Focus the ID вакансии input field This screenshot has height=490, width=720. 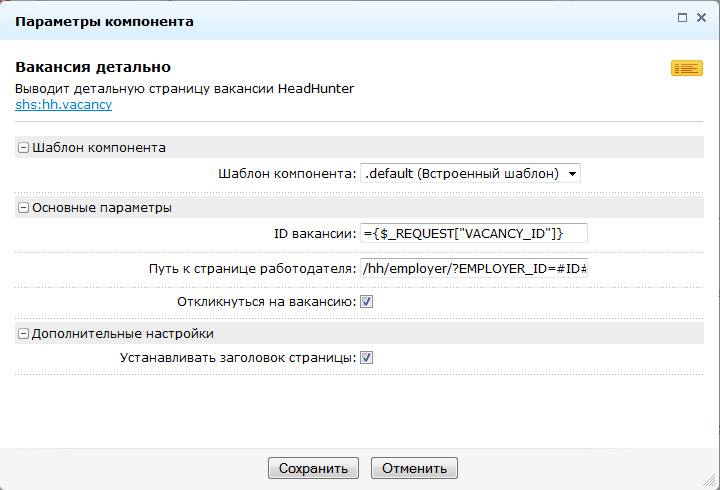click(x=473, y=233)
